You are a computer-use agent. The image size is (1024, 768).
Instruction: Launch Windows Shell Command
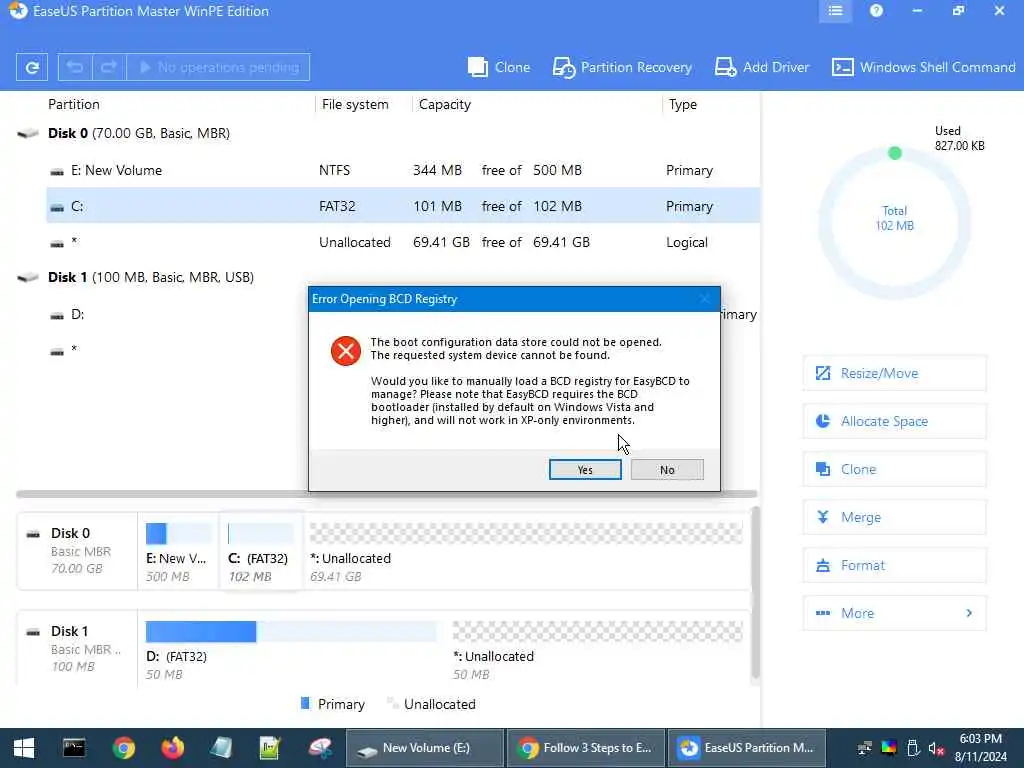tap(923, 67)
